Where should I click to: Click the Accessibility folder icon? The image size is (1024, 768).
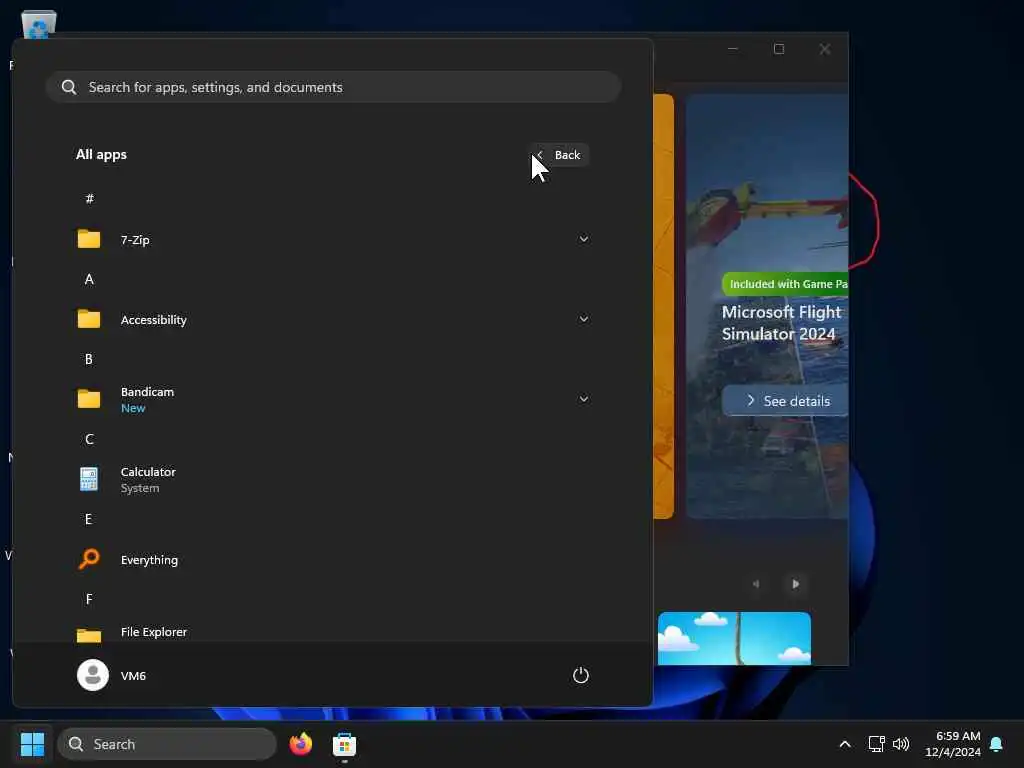coord(89,319)
